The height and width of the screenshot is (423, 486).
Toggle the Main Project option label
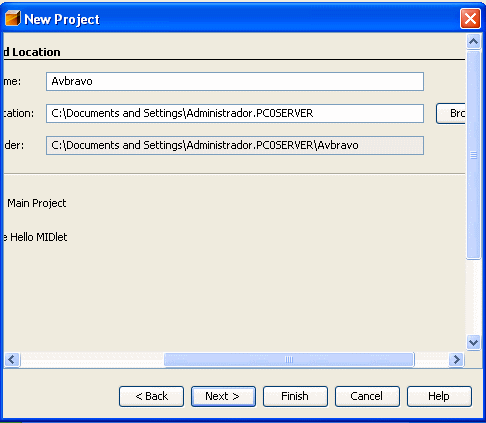click(37, 203)
